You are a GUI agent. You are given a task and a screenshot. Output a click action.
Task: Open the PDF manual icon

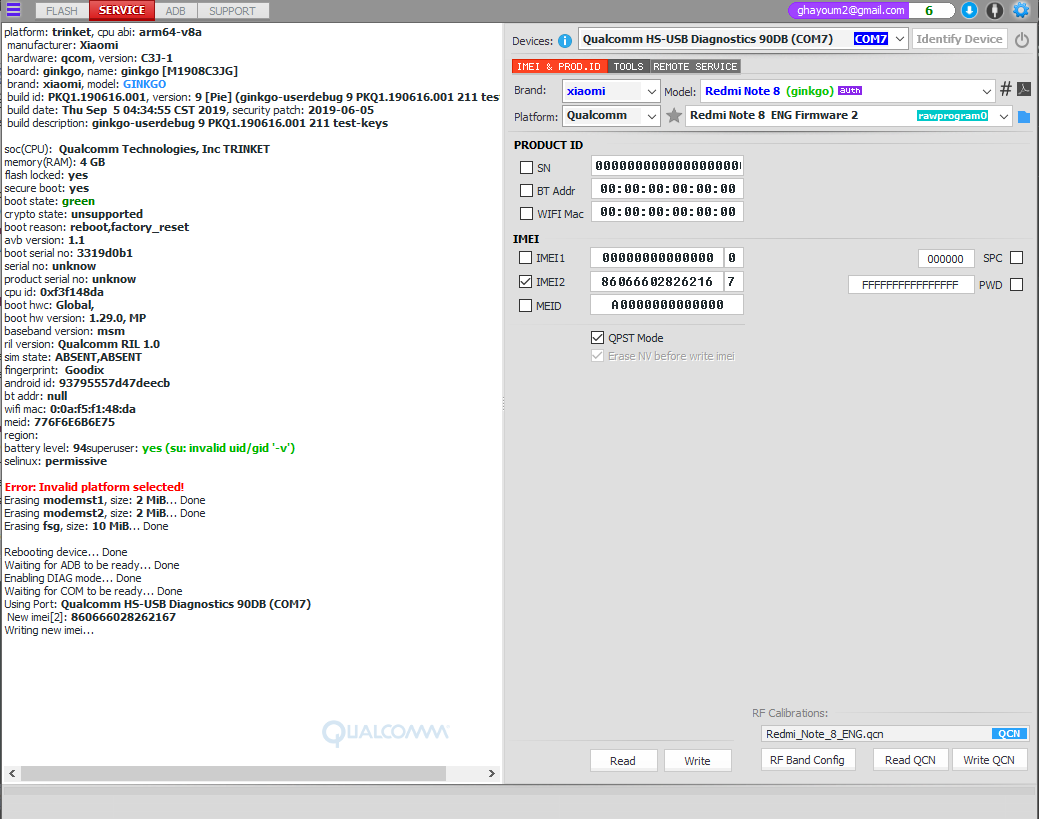coord(1024,89)
